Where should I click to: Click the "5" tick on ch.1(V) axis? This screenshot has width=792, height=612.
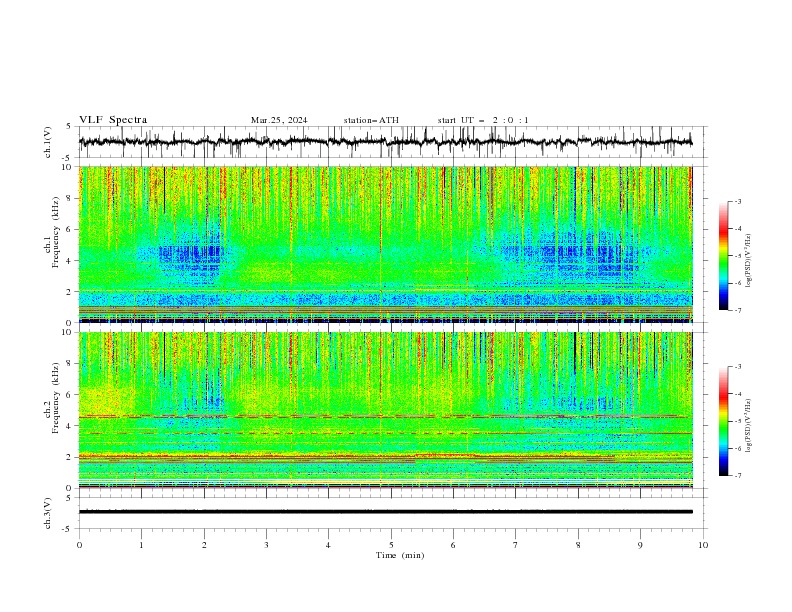(x=68, y=127)
